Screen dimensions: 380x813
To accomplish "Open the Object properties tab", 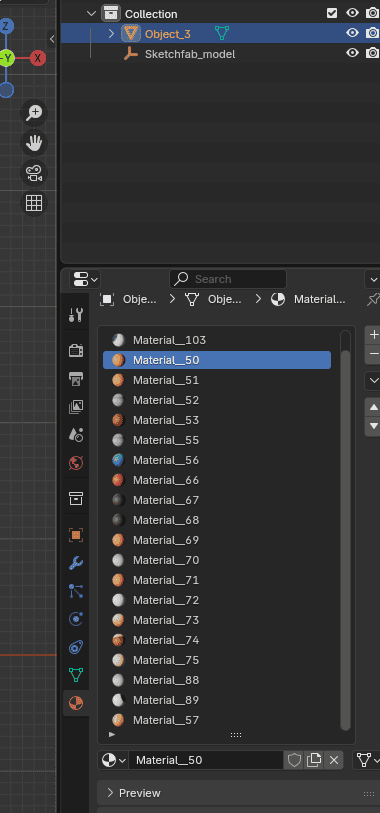I will [x=76, y=535].
